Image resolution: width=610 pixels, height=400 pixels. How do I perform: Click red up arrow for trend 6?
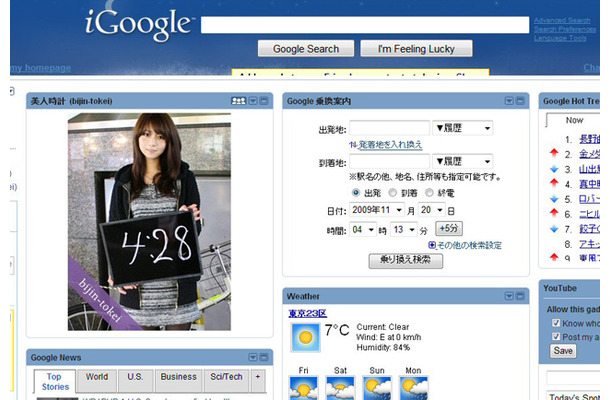tap(554, 212)
